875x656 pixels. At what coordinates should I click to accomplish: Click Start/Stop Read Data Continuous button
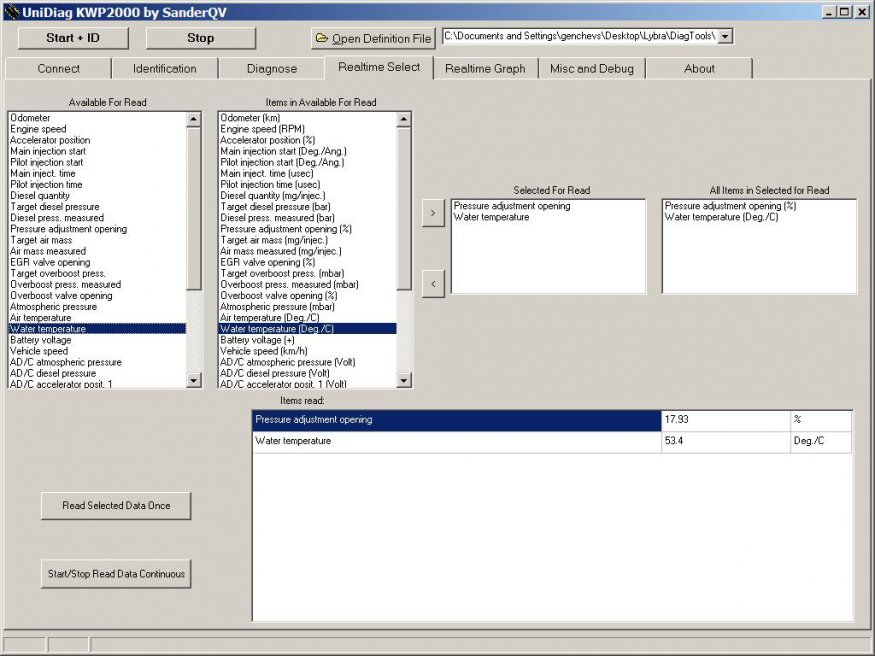click(116, 574)
